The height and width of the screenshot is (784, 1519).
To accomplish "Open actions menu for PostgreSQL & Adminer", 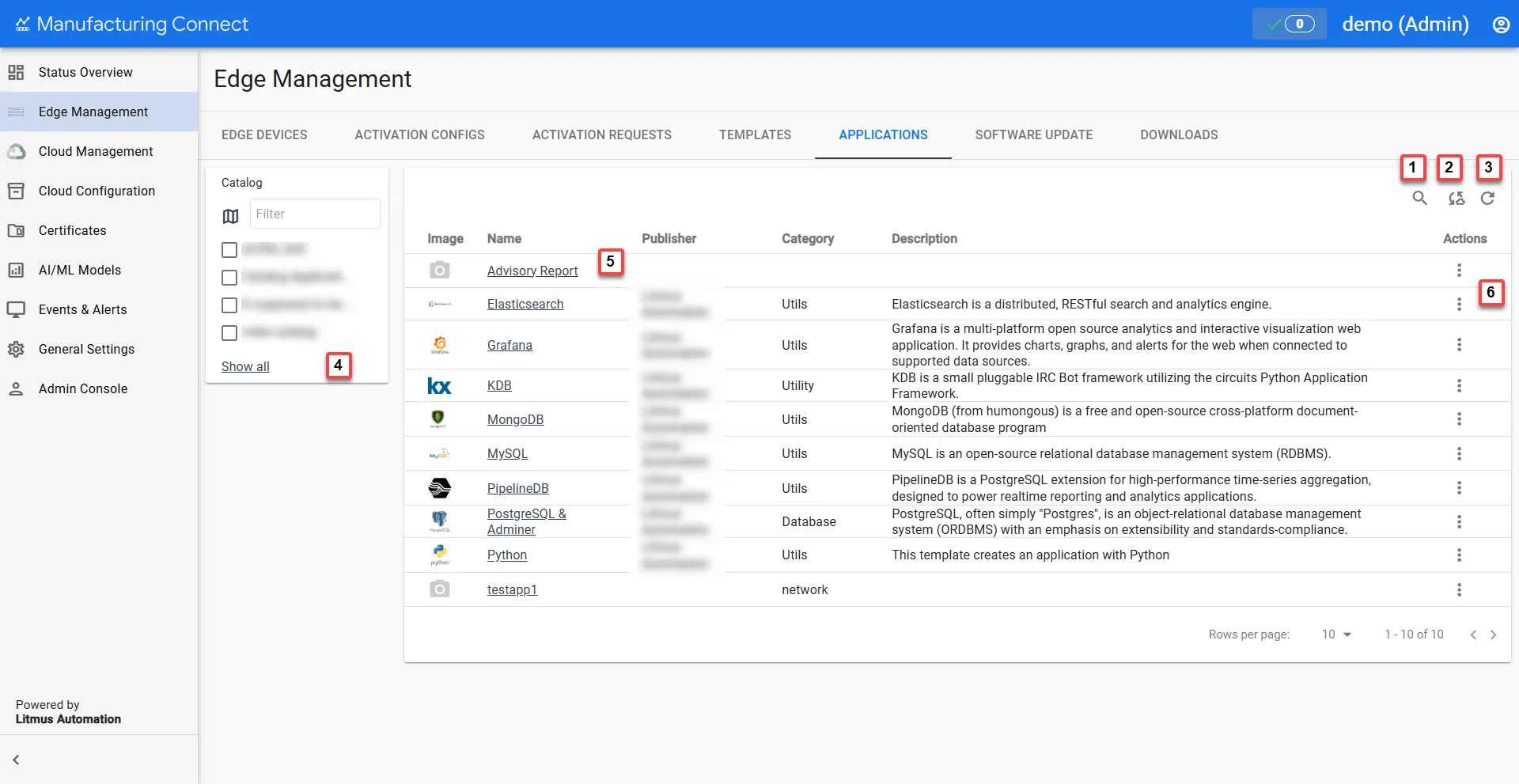I will click(1459, 522).
